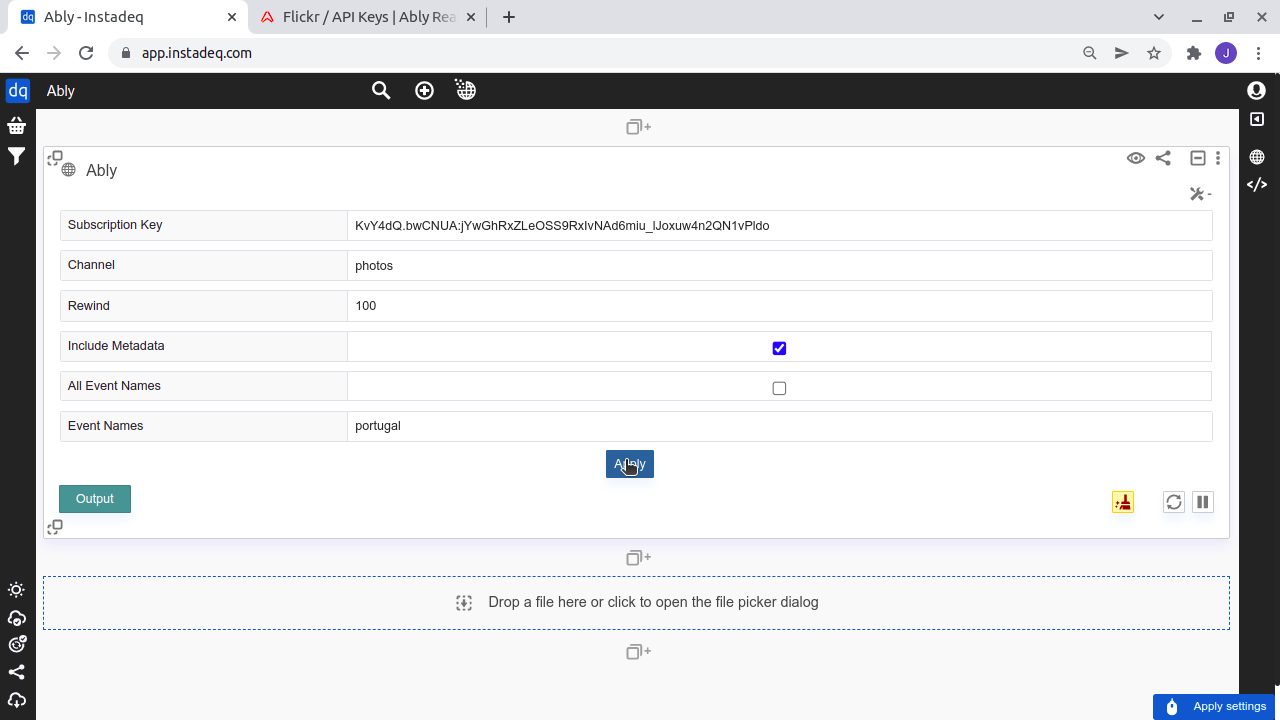1280x720 pixels.
Task: Open the basket icon in left sidebar
Action: point(16,126)
